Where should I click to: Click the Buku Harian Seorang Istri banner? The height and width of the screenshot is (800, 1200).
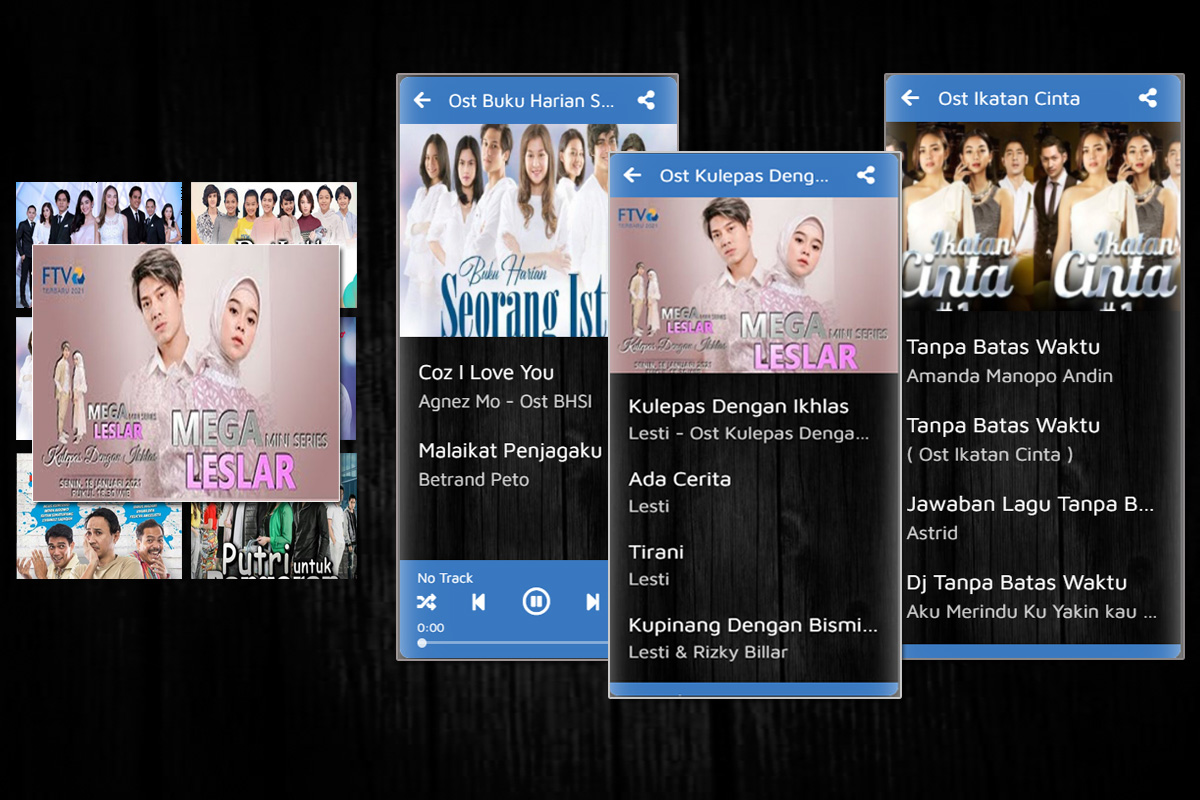(x=505, y=230)
